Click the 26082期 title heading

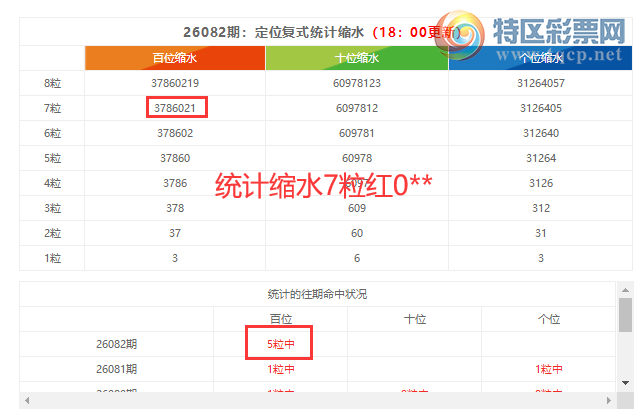point(322,32)
